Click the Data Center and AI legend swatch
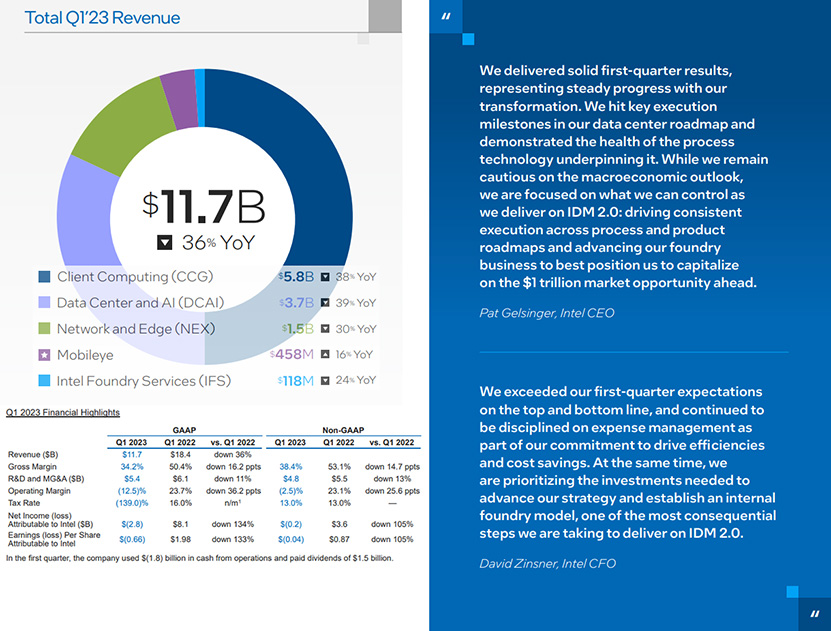 tap(45, 303)
